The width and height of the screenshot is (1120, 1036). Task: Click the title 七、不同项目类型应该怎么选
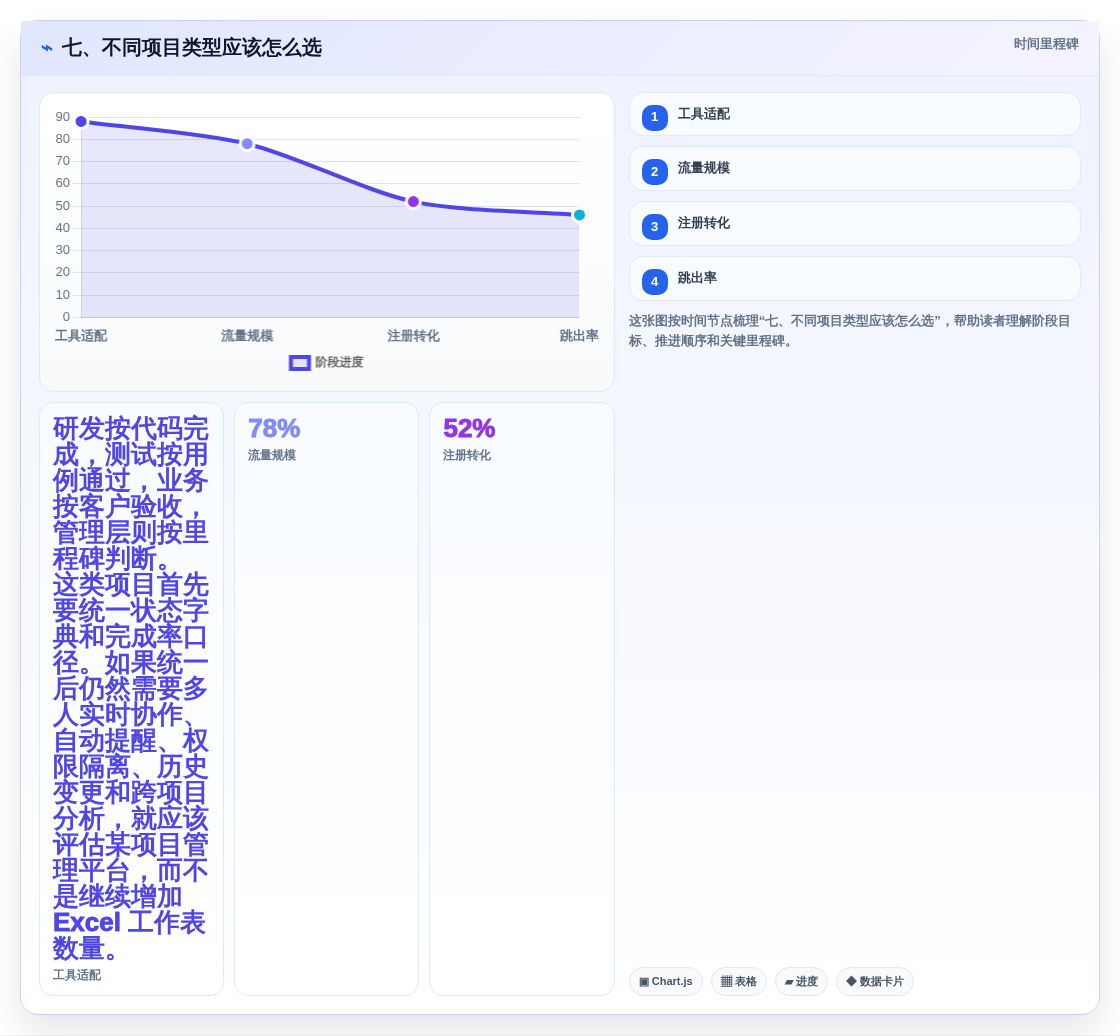[191, 48]
